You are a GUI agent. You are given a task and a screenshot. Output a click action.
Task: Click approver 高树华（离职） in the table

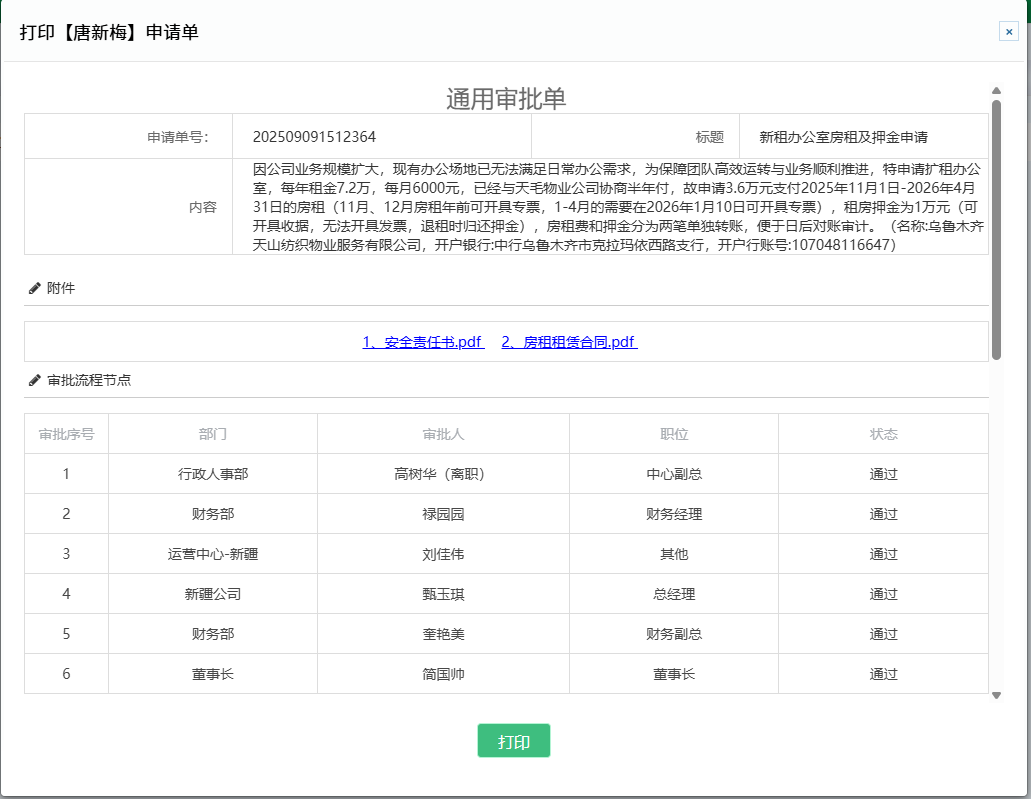[x=443, y=474]
